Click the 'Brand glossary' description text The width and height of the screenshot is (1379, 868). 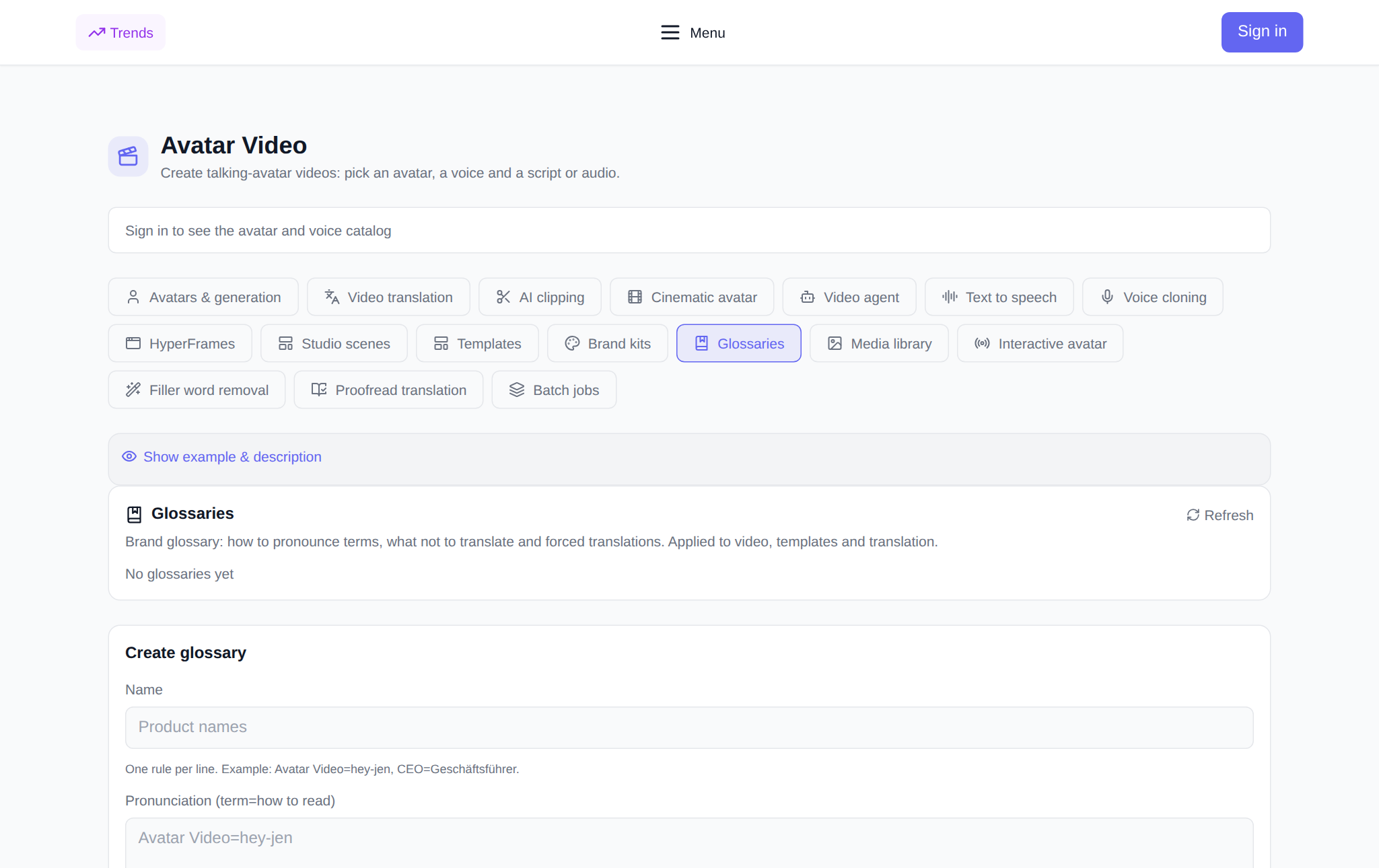click(x=532, y=542)
